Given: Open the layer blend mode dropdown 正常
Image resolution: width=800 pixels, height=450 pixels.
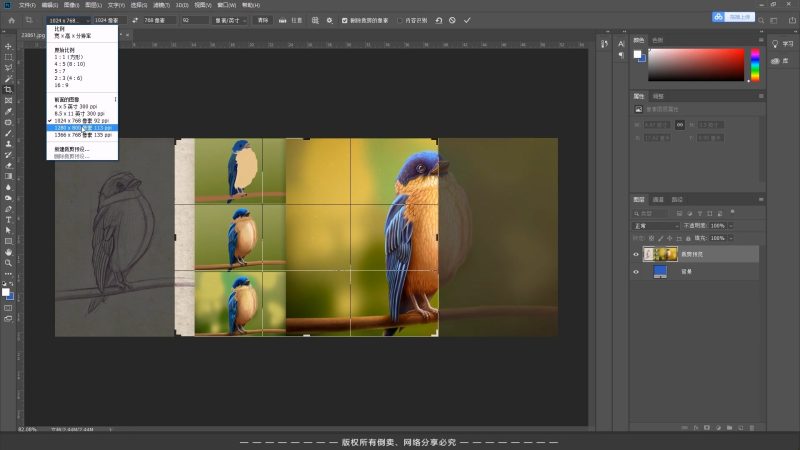Looking at the screenshot, I should point(655,226).
